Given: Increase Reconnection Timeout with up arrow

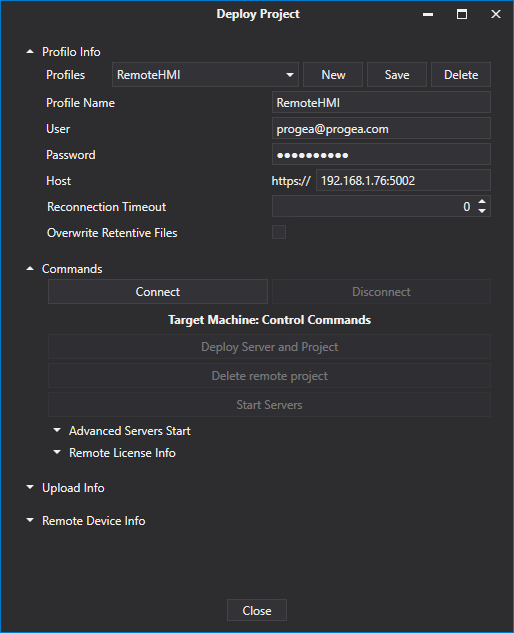Looking at the screenshot, I should (482, 201).
